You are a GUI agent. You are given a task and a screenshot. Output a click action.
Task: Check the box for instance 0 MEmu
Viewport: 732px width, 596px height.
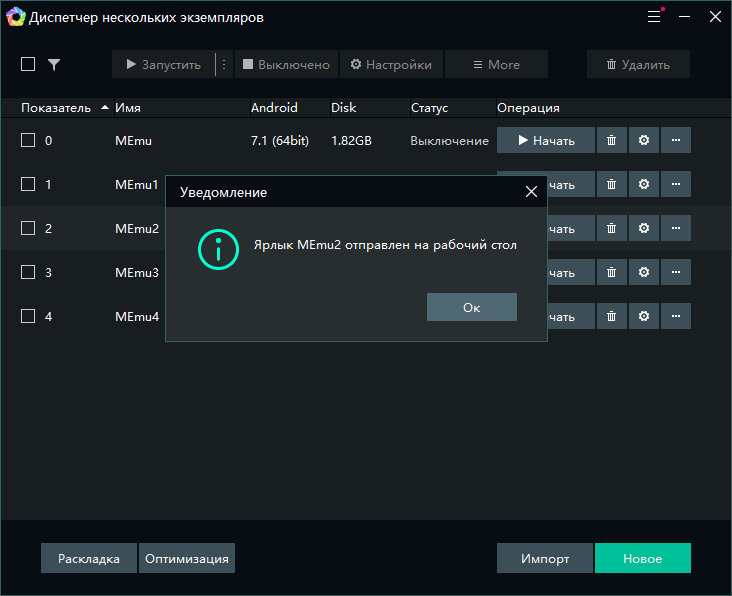click(28, 141)
